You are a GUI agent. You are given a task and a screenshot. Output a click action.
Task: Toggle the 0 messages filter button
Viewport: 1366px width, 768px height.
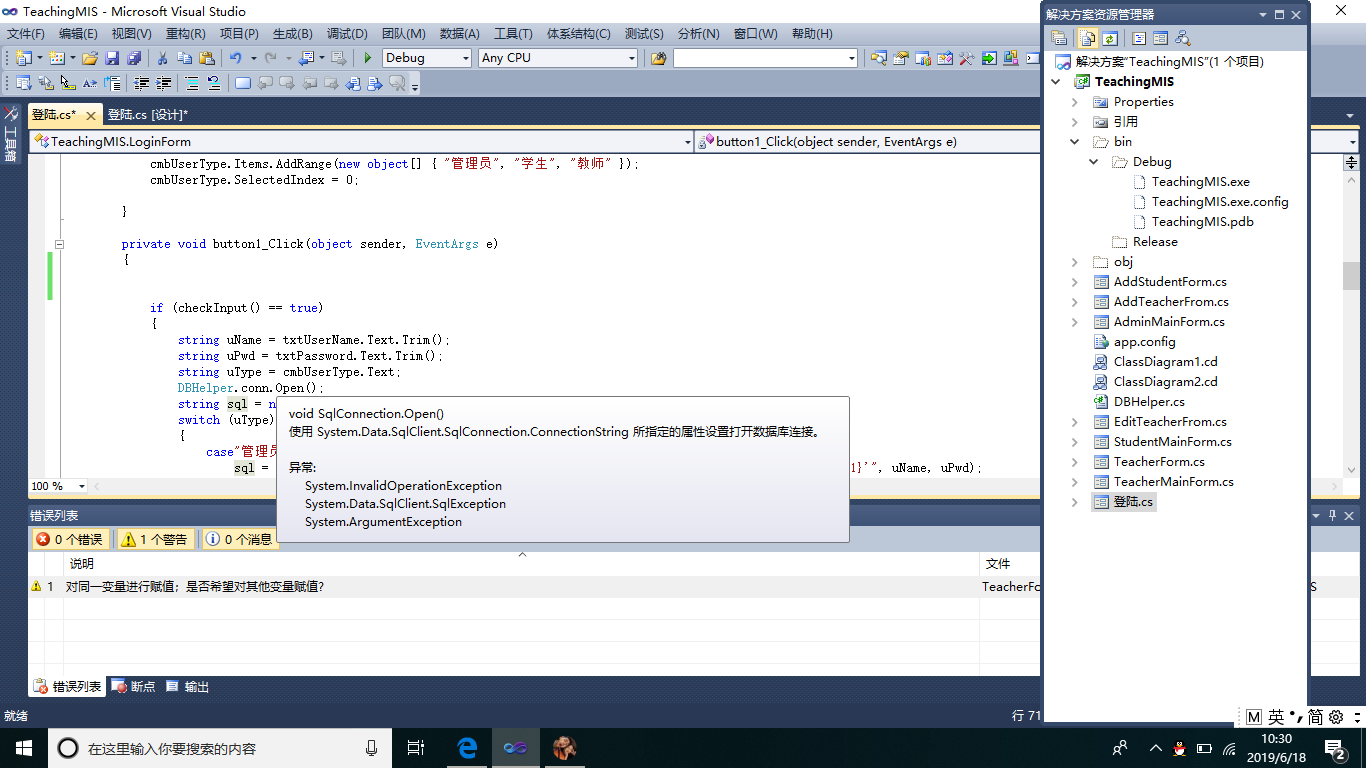[x=240, y=539]
